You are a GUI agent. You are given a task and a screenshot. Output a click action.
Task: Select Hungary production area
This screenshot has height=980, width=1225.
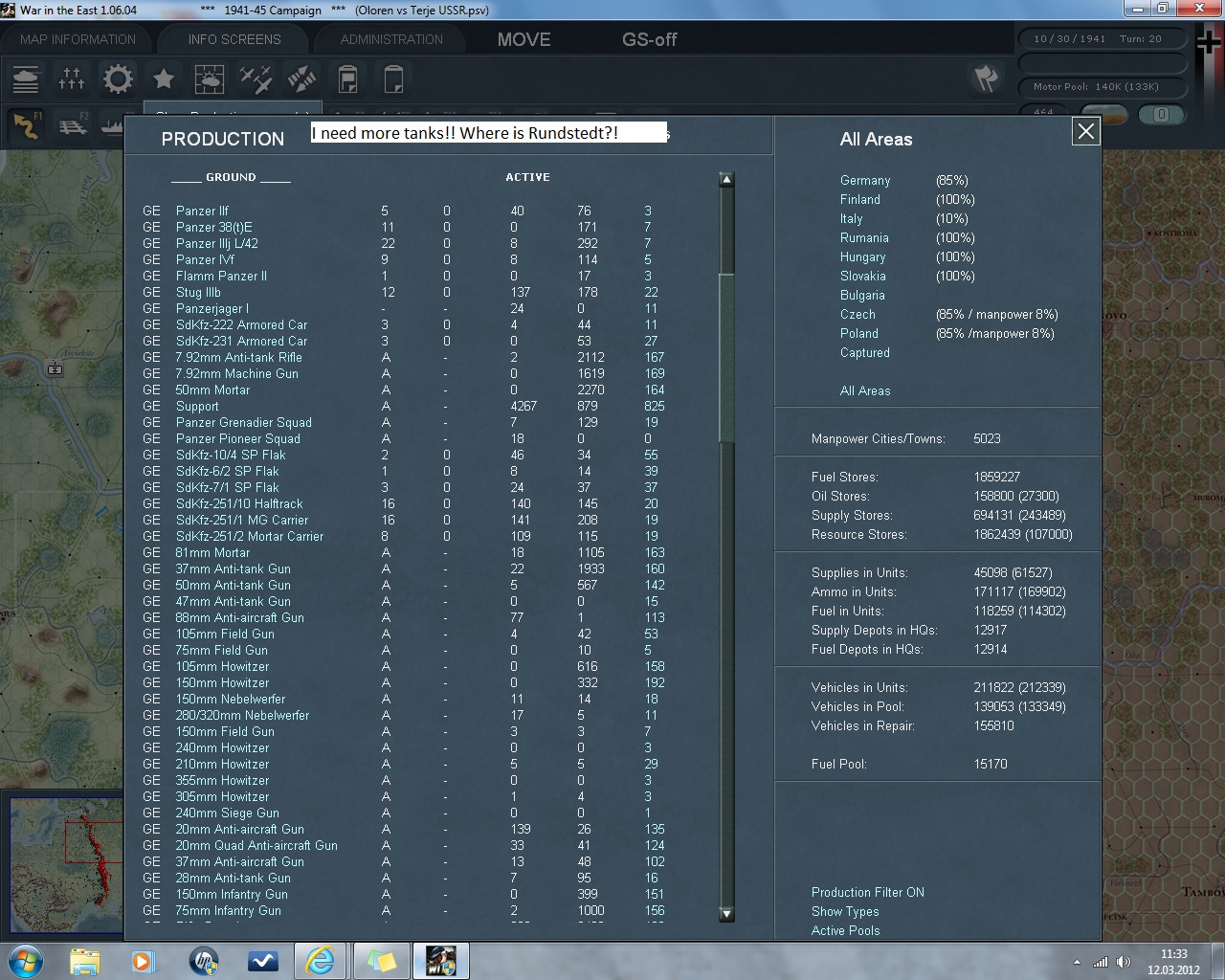point(863,256)
